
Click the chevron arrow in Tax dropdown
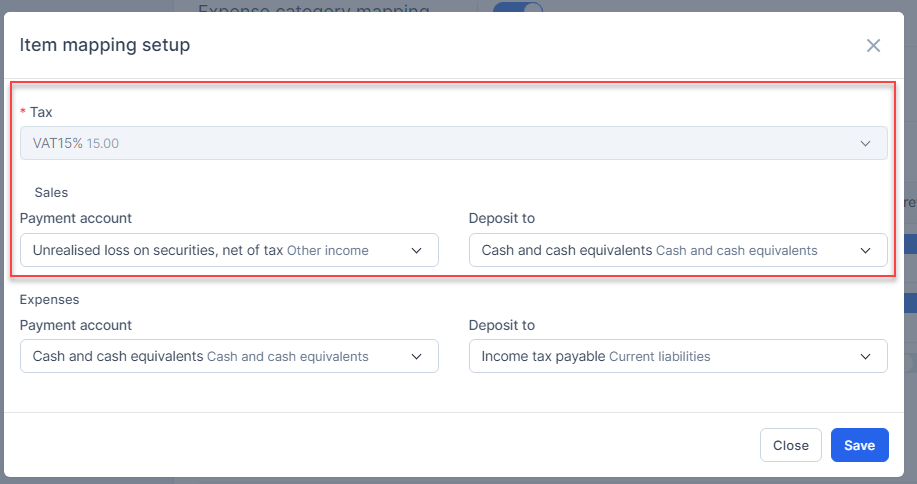coord(866,143)
